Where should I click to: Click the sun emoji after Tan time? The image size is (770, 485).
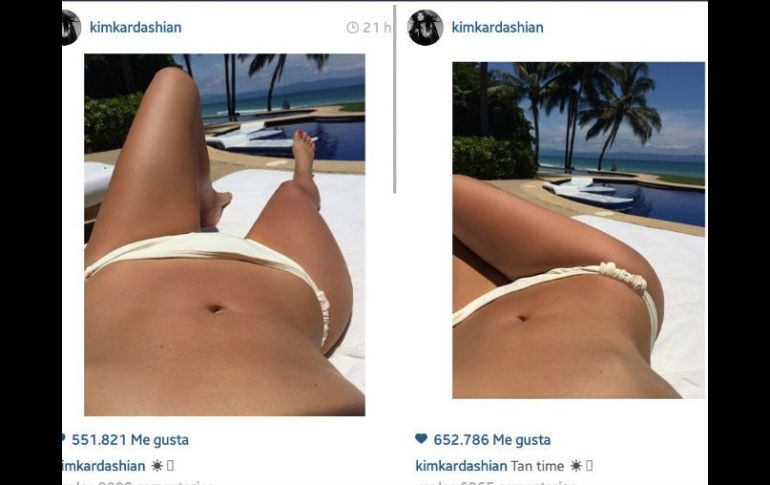[576, 465]
